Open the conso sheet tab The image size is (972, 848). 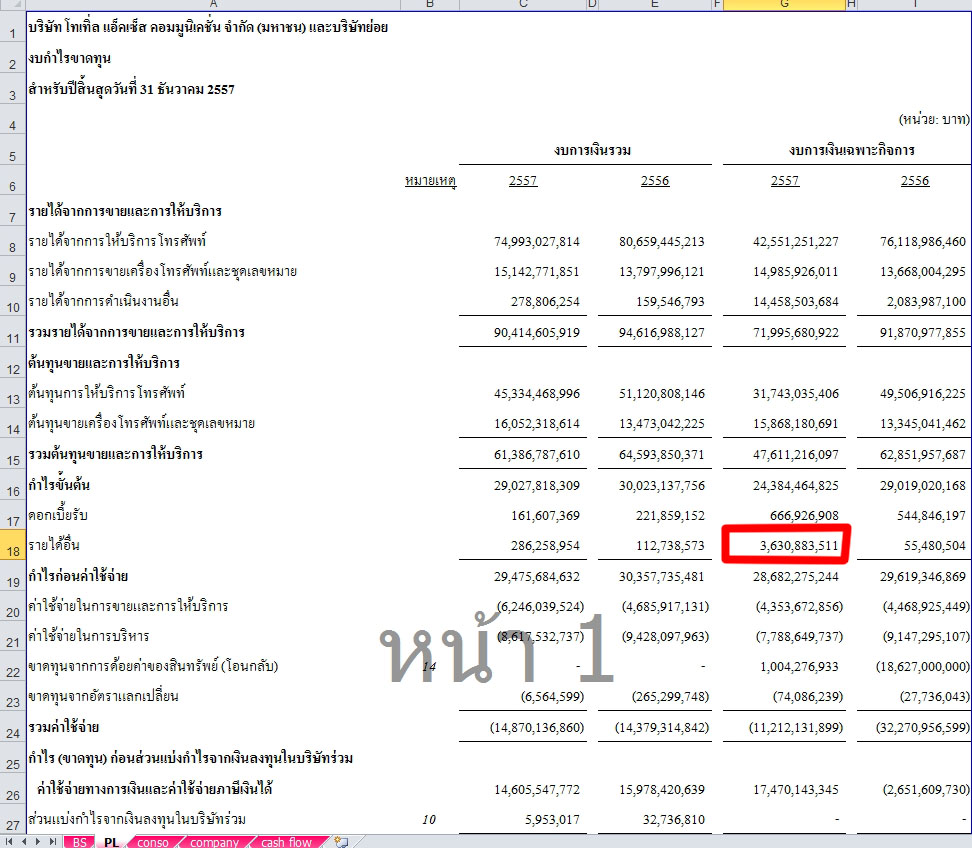152,842
